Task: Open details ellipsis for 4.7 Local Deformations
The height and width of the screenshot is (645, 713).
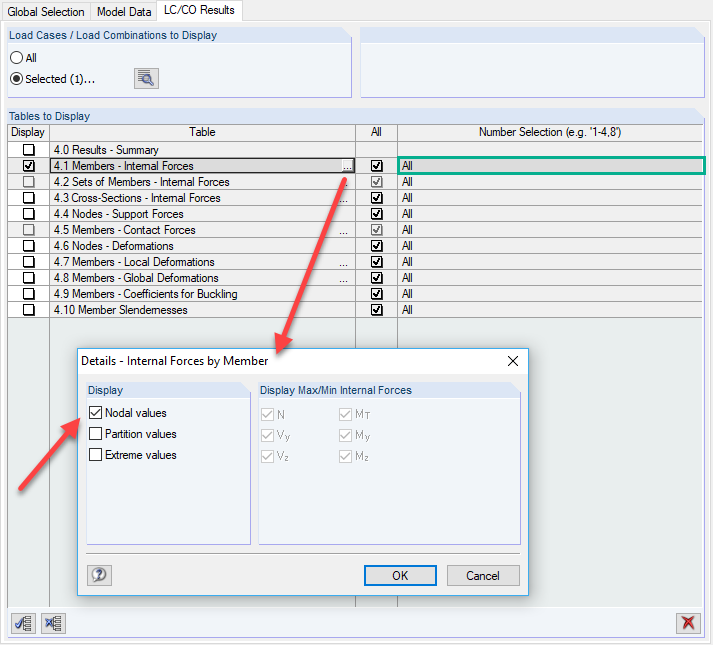Action: click(343, 263)
